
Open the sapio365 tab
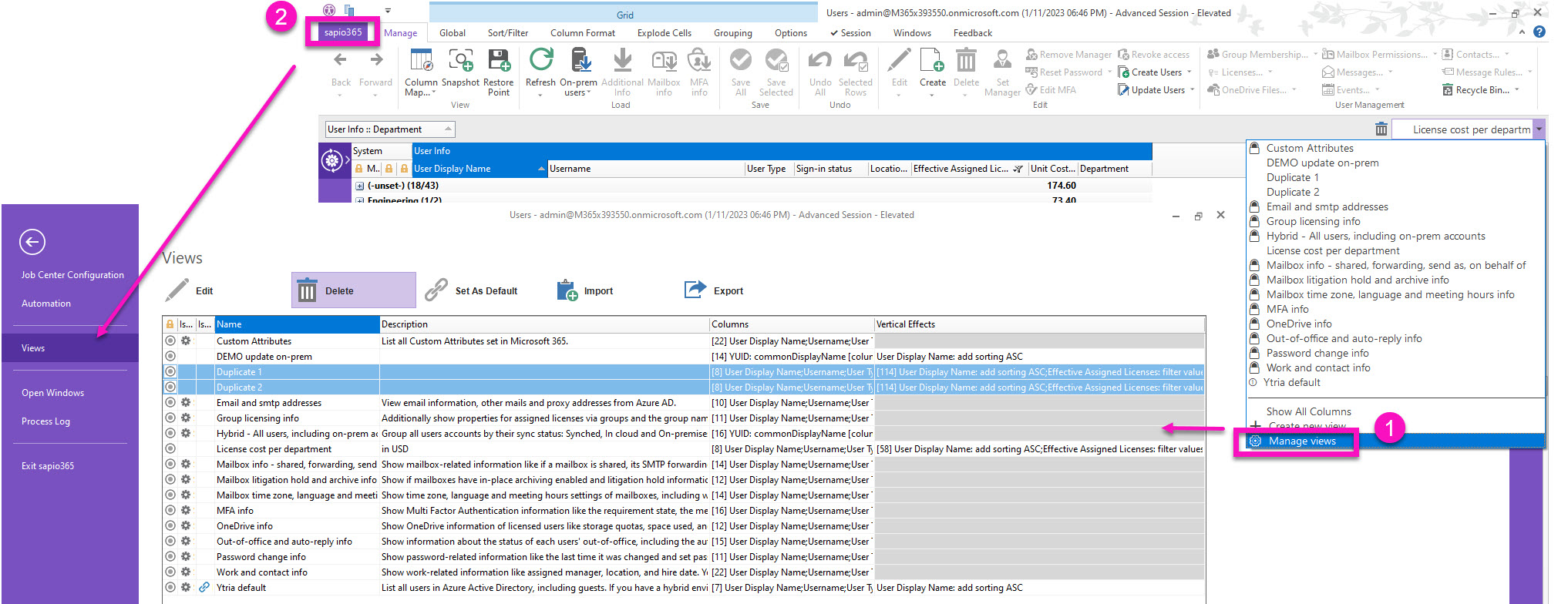(343, 32)
